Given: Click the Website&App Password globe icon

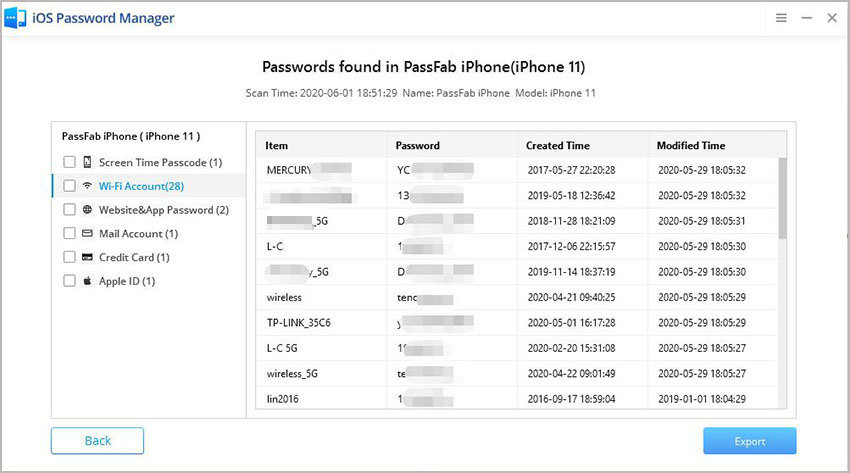Looking at the screenshot, I should click(87, 210).
